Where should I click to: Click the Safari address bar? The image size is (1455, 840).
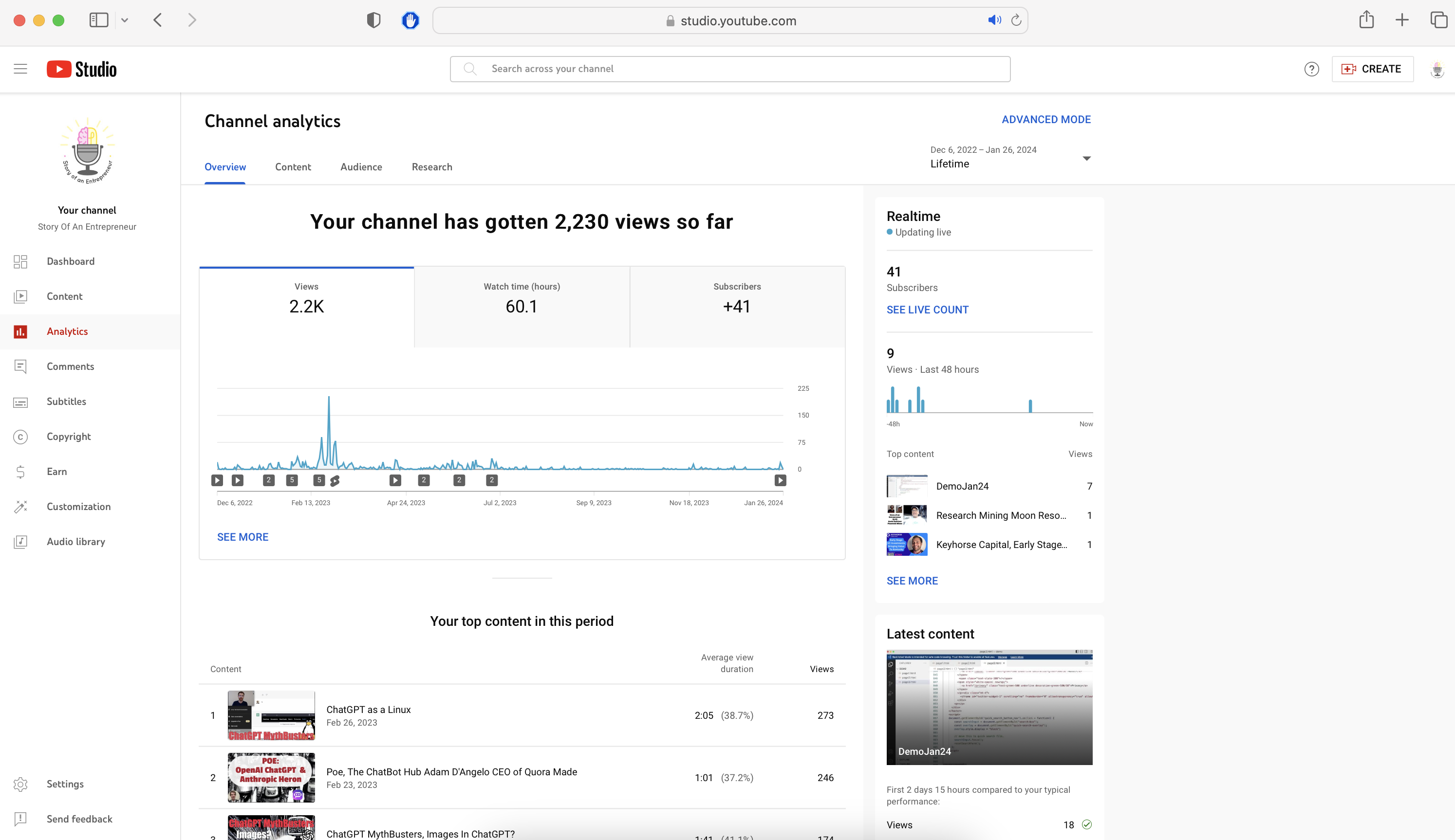click(730, 20)
